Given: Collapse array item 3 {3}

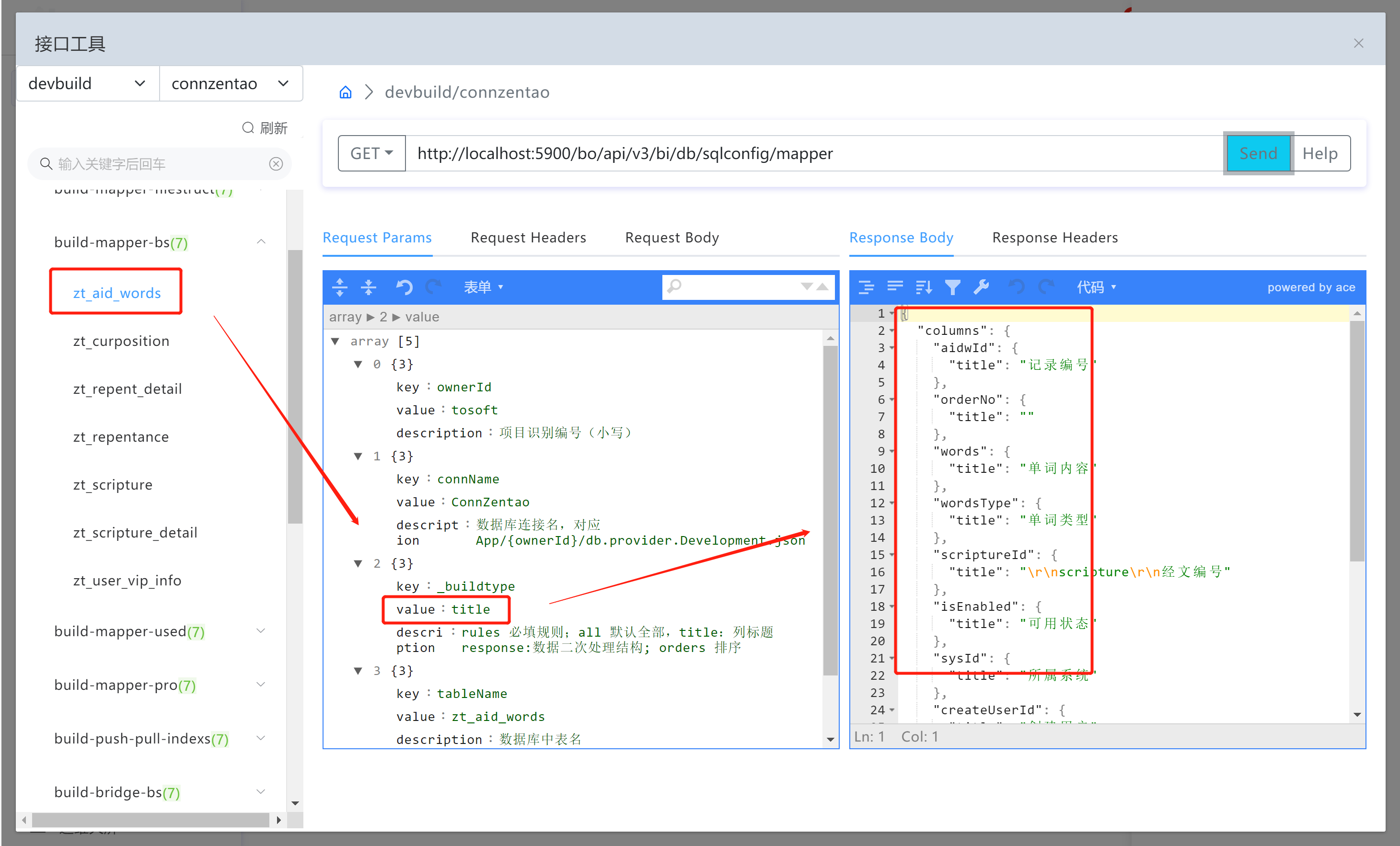Looking at the screenshot, I should pos(358,671).
